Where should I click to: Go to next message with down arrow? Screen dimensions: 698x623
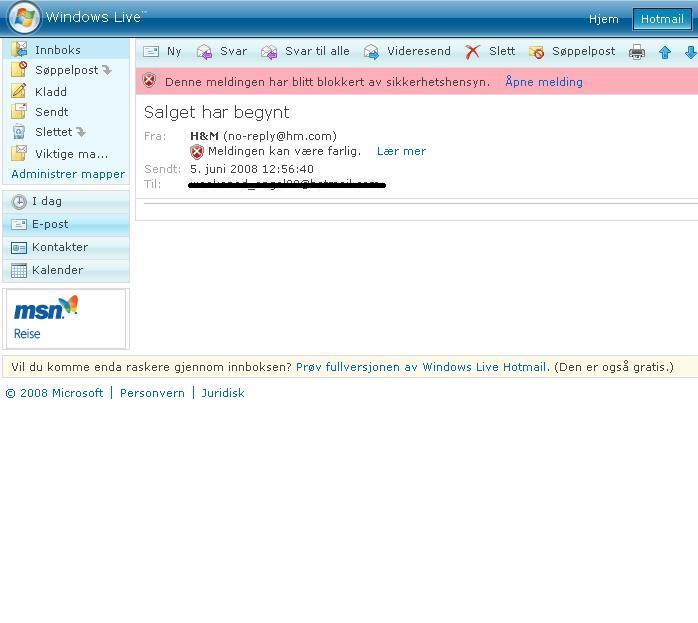coord(690,53)
